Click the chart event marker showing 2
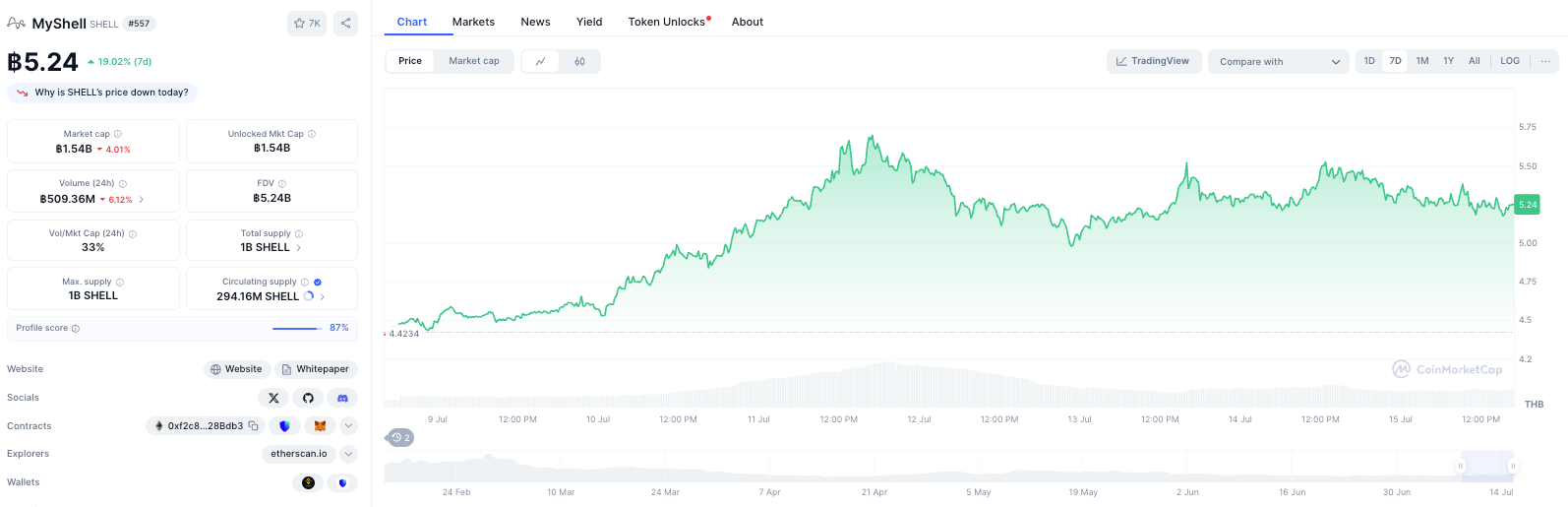 click(x=400, y=437)
